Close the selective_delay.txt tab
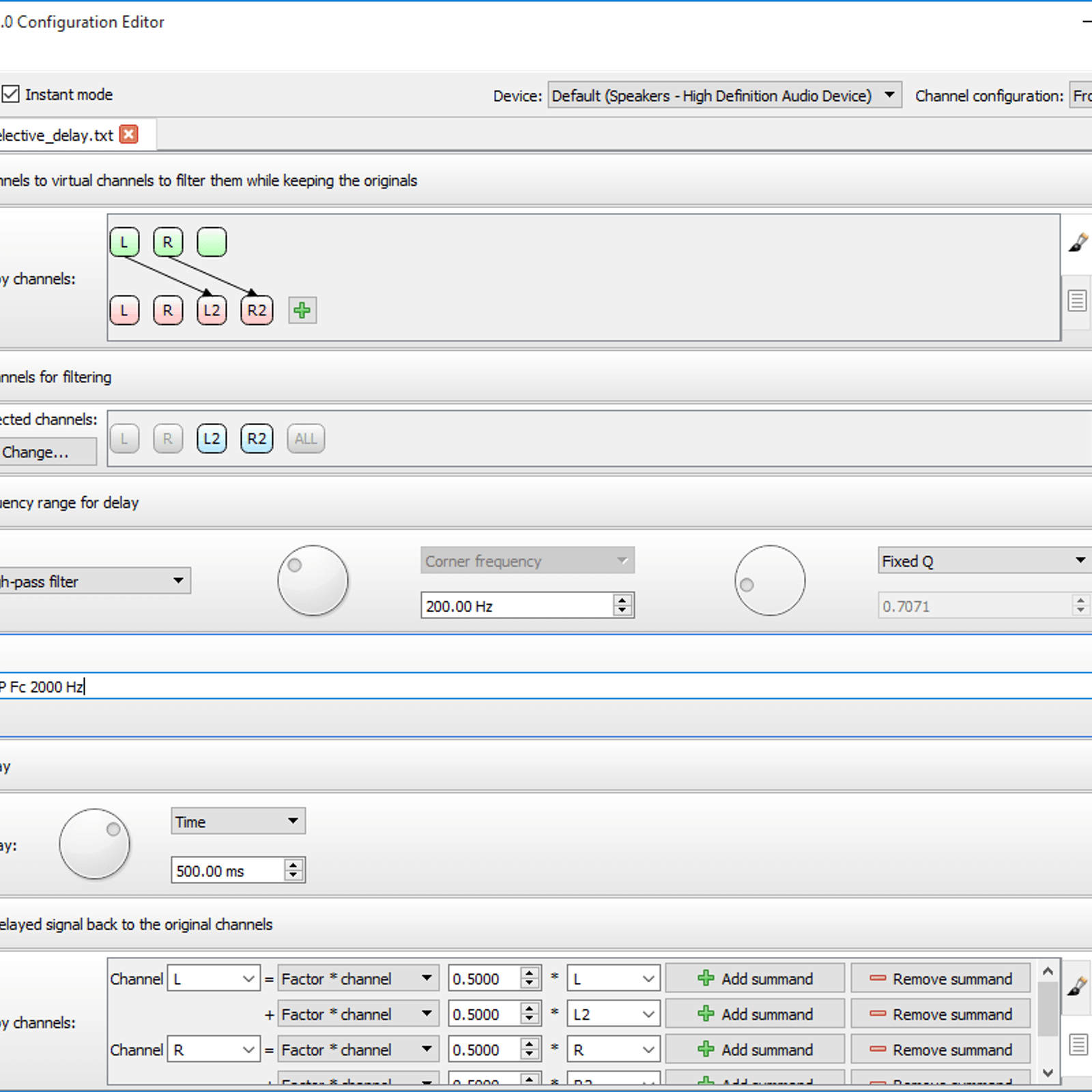The height and width of the screenshot is (1092, 1092). (128, 134)
